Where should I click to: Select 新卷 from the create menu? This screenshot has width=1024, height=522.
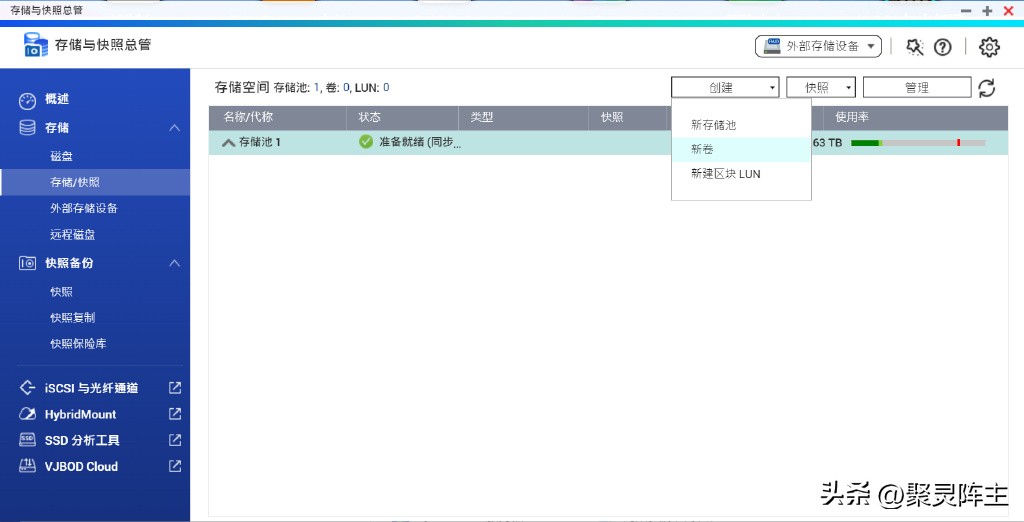pyautogui.click(x=741, y=150)
